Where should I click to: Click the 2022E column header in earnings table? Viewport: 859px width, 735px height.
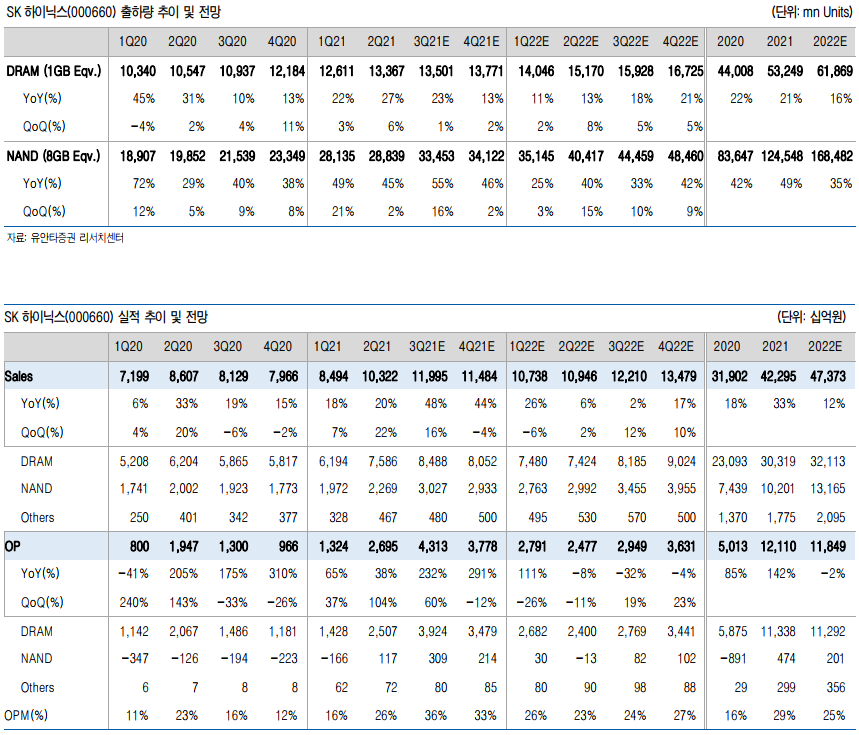pyautogui.click(x=824, y=347)
